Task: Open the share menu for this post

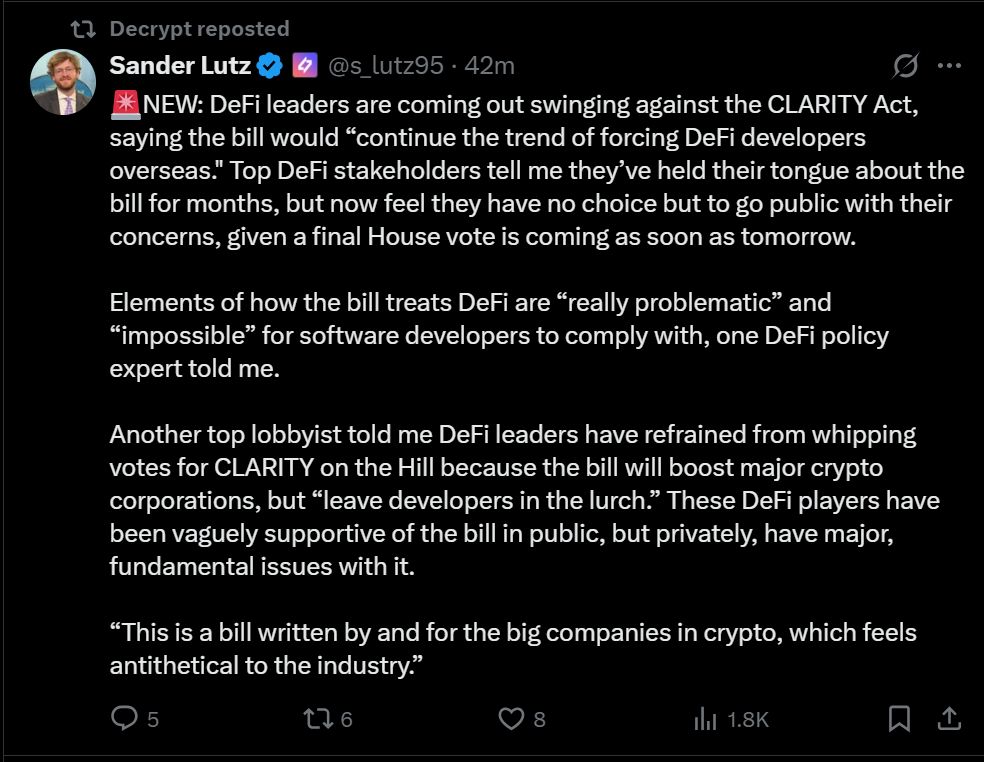Action: (948, 718)
